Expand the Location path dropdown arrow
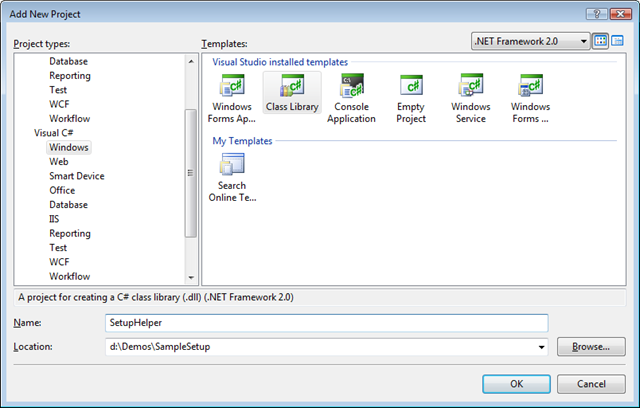The image size is (640, 408). coord(541,347)
